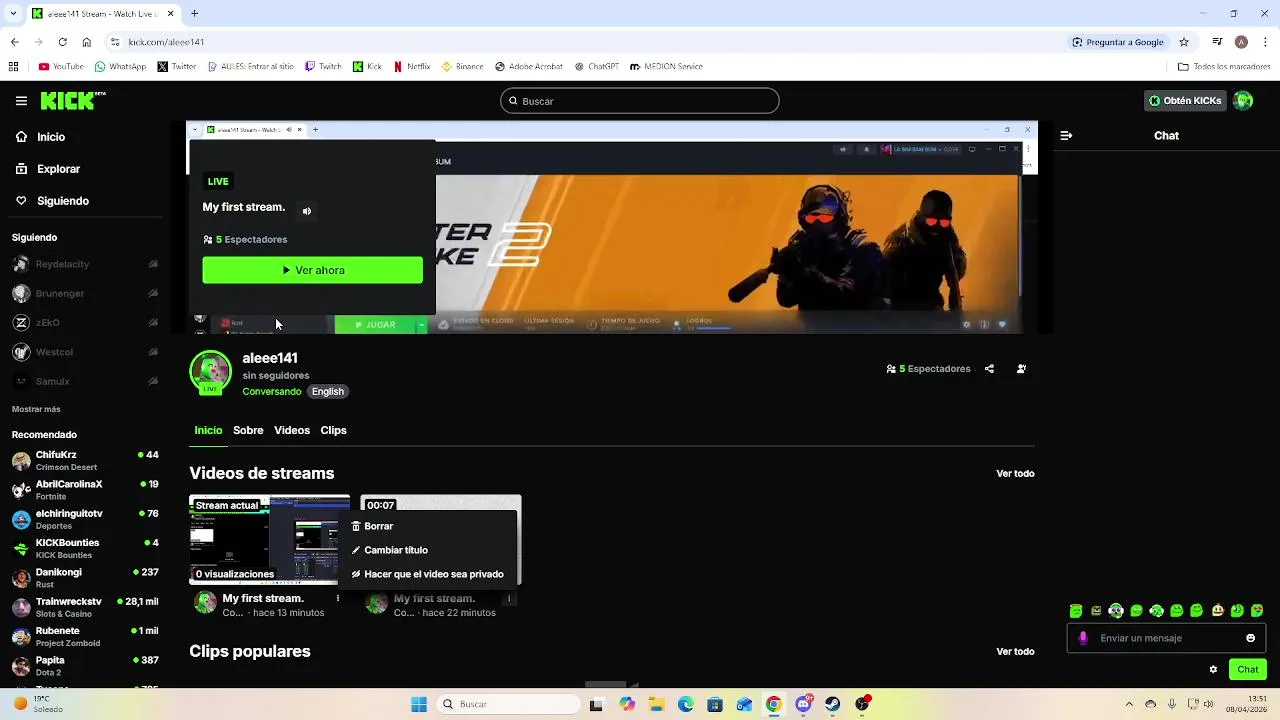Focus the Kick Buscar search field
Viewport: 1280px width, 720px height.
pyautogui.click(x=640, y=101)
